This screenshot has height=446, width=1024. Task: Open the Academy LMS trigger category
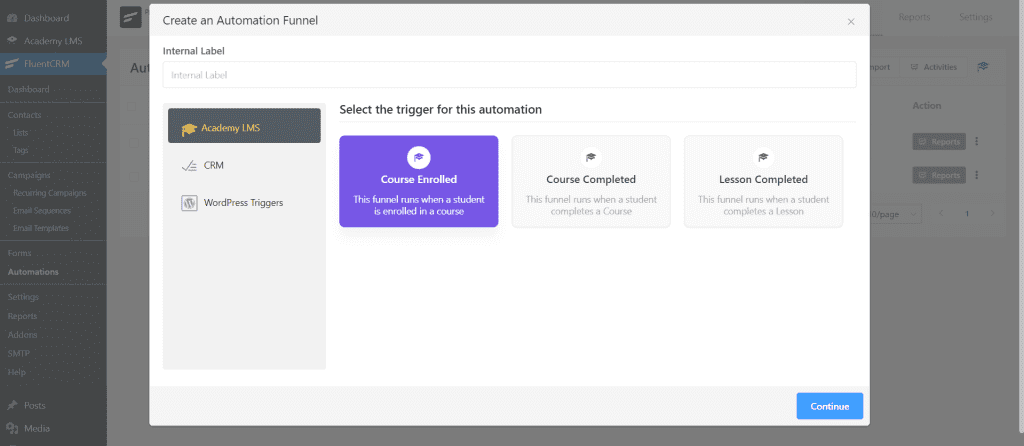click(x=244, y=126)
